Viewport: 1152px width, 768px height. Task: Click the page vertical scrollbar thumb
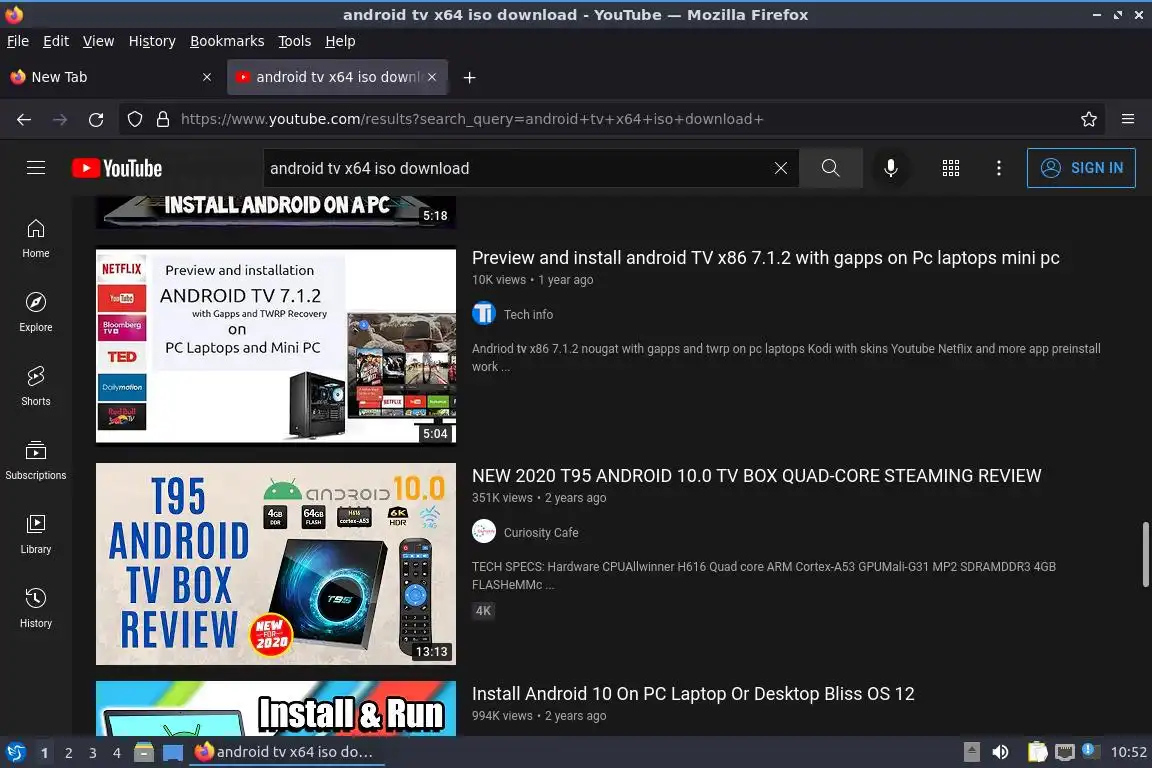point(1145,554)
